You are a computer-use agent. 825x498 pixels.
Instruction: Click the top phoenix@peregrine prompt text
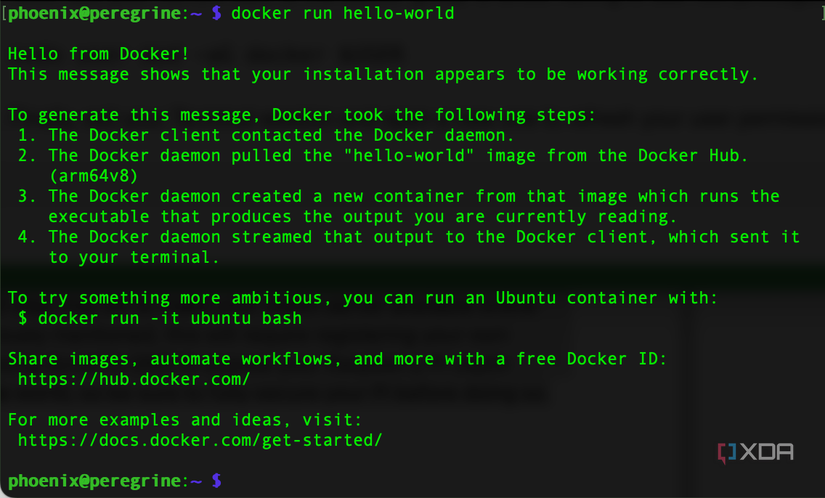coord(105,13)
